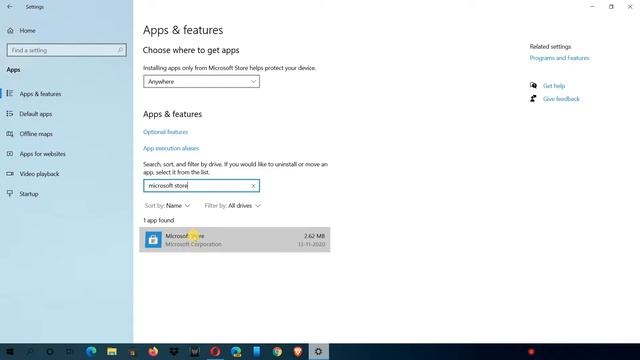Maximize or restore the Settings window
The width and height of the screenshot is (640, 360).
(611, 7)
